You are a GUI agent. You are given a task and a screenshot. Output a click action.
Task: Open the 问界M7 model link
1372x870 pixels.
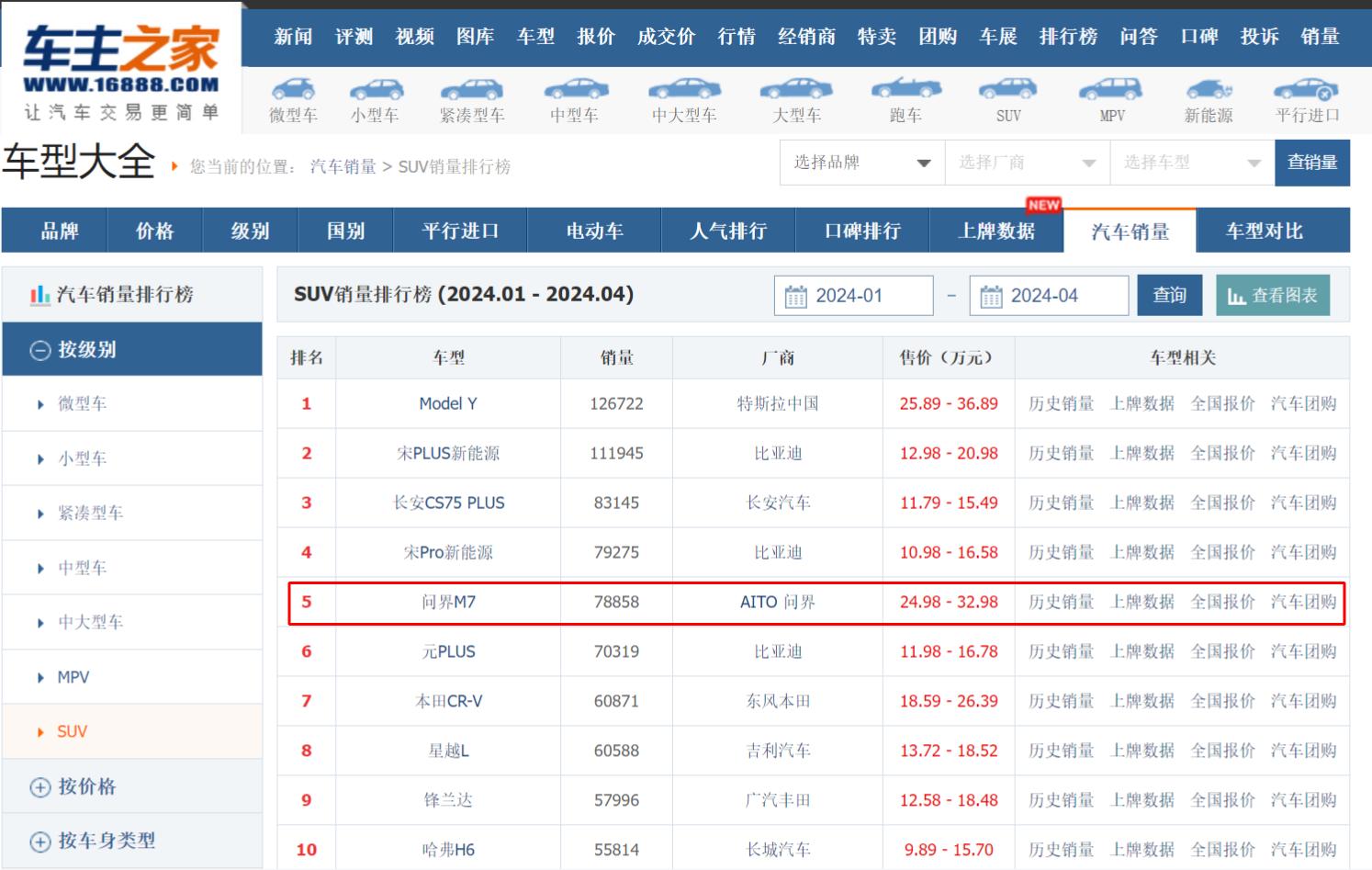pyautogui.click(x=448, y=602)
